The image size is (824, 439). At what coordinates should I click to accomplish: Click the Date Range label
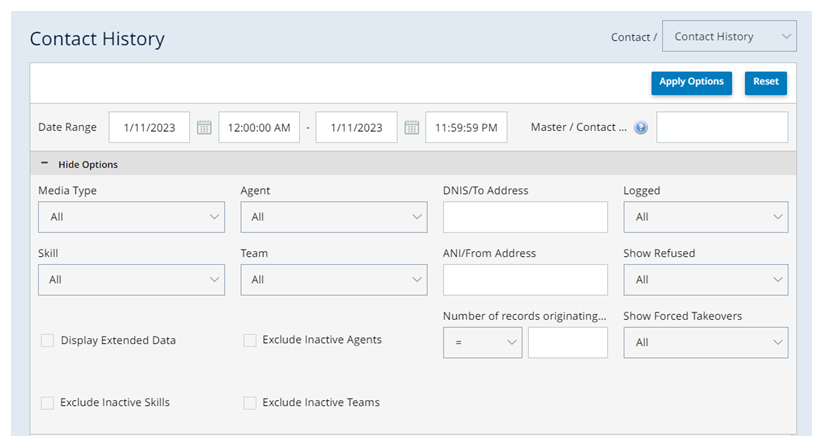(x=67, y=127)
